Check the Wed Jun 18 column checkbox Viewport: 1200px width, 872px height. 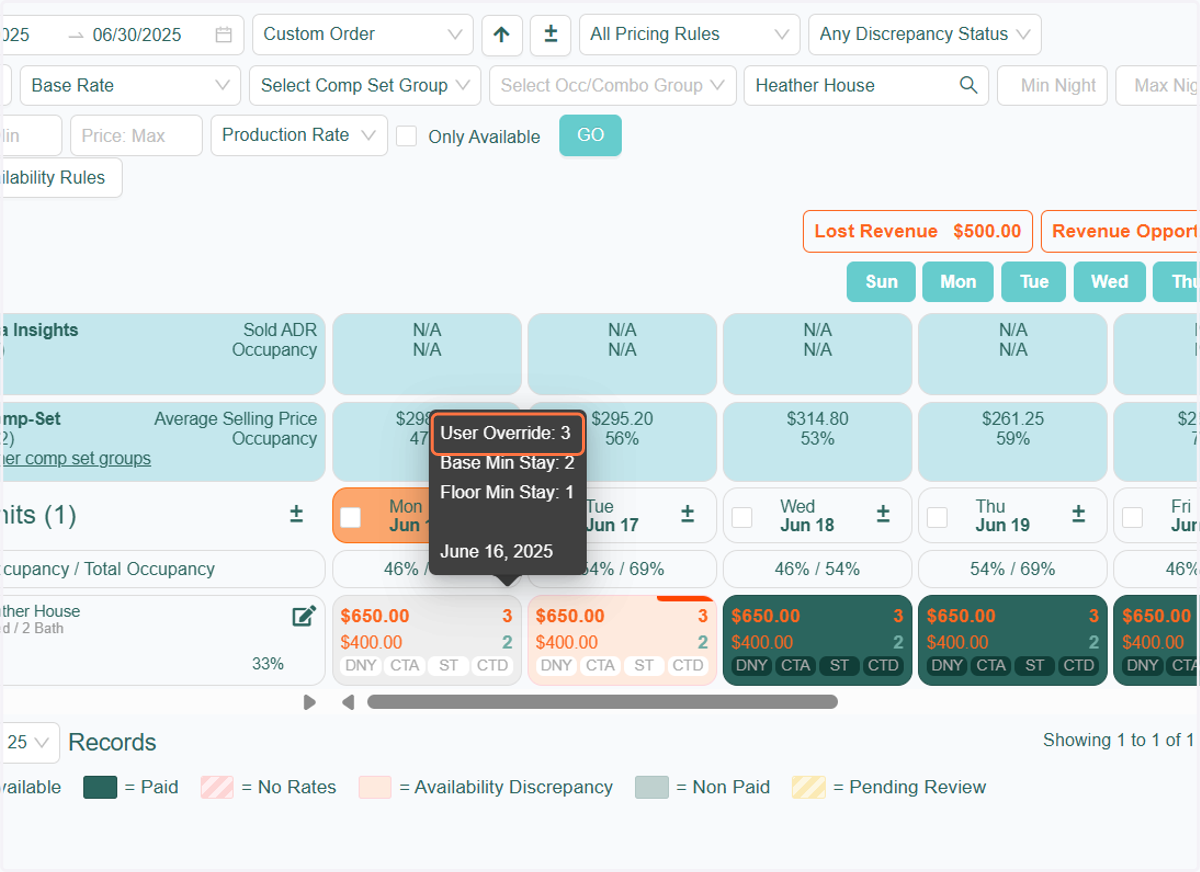(x=742, y=517)
